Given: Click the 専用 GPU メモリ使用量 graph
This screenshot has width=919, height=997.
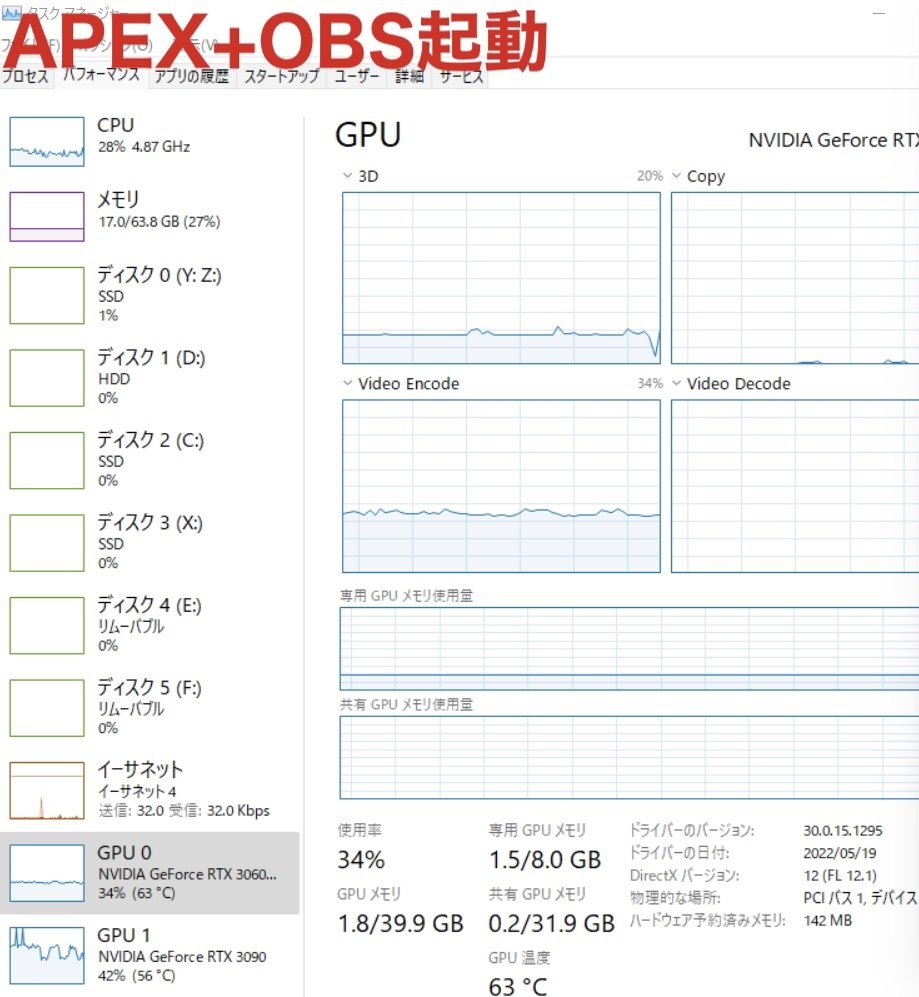Looking at the screenshot, I should click(629, 649).
